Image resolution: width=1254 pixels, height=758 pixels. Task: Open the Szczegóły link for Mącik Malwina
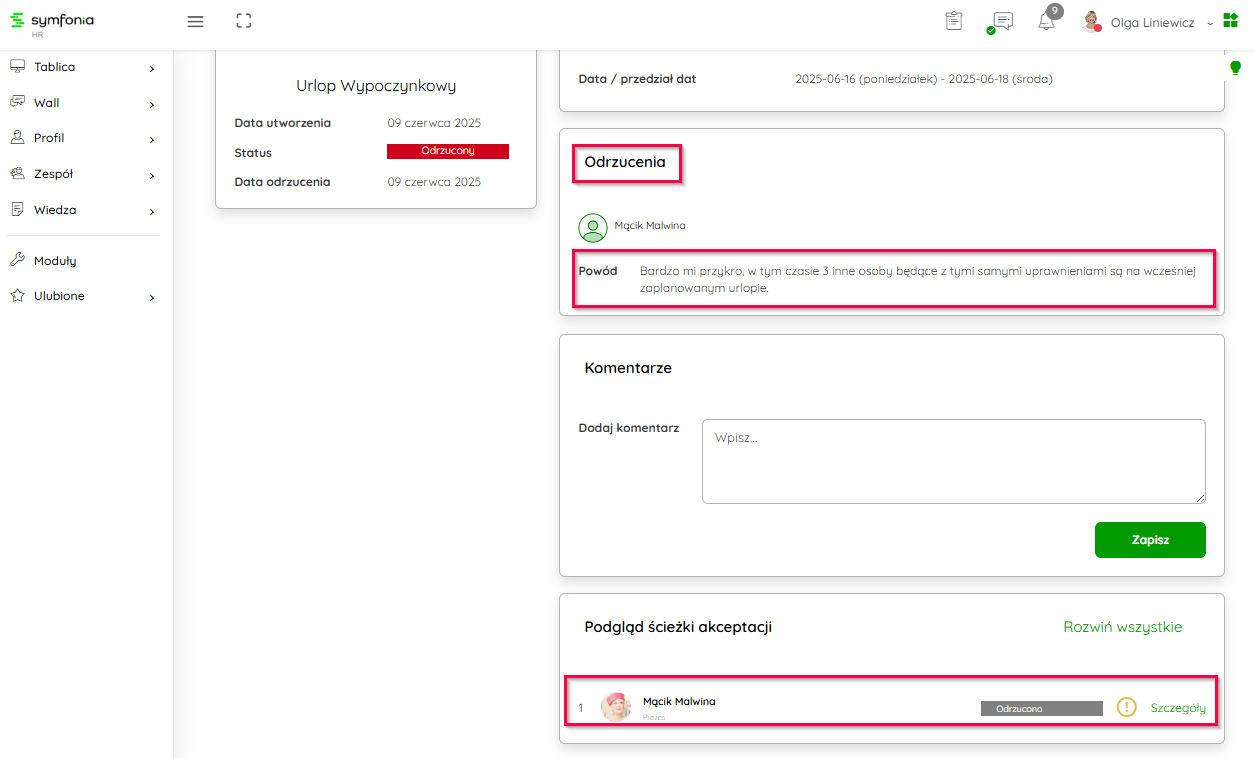click(1178, 708)
